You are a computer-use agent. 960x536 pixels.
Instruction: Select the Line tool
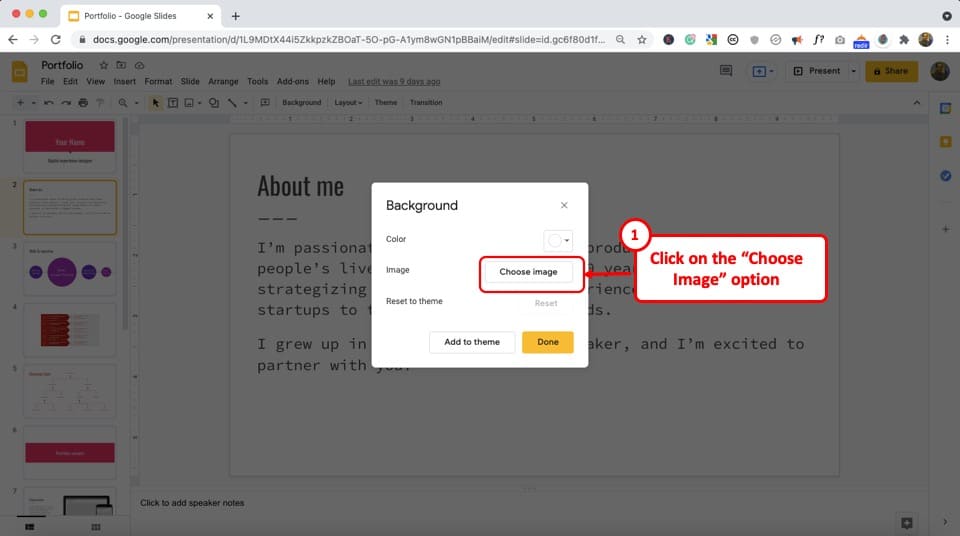(232, 103)
